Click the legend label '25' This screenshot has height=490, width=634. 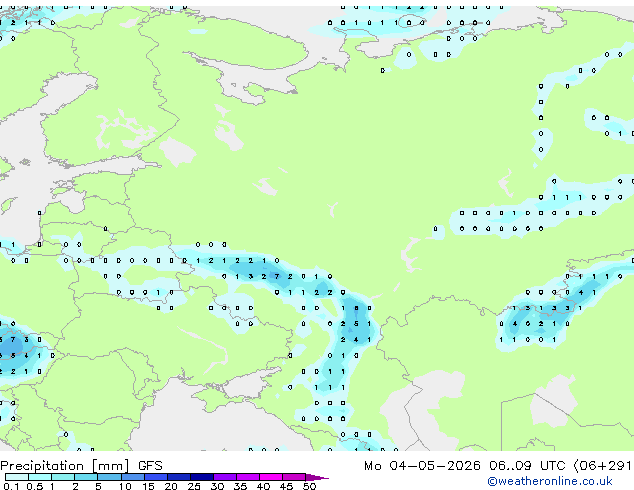click(x=194, y=486)
